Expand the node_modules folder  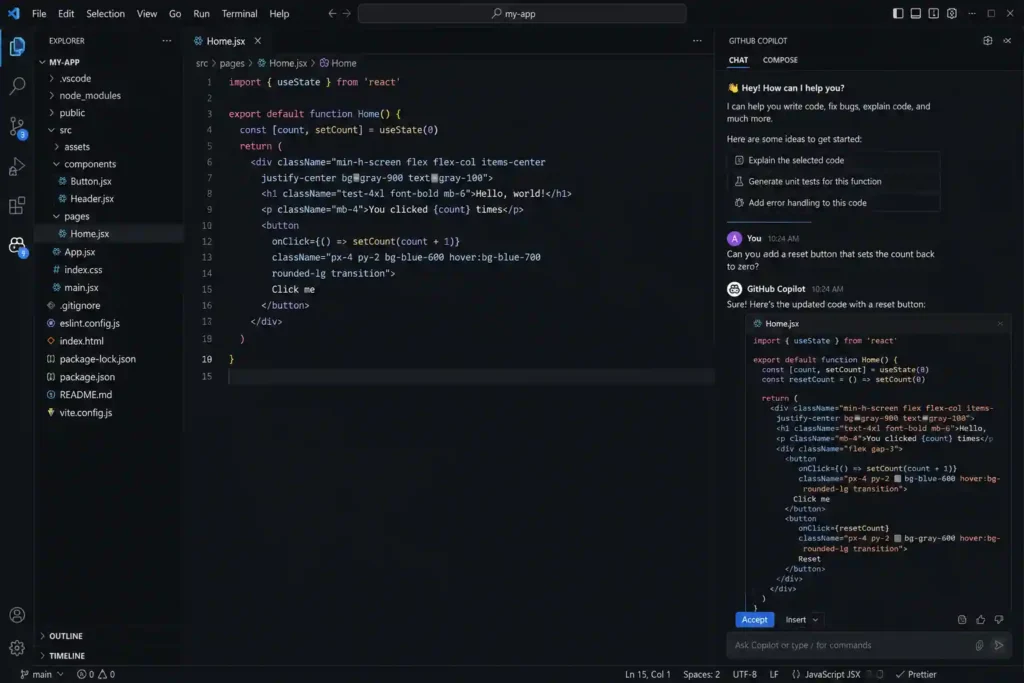[52, 95]
